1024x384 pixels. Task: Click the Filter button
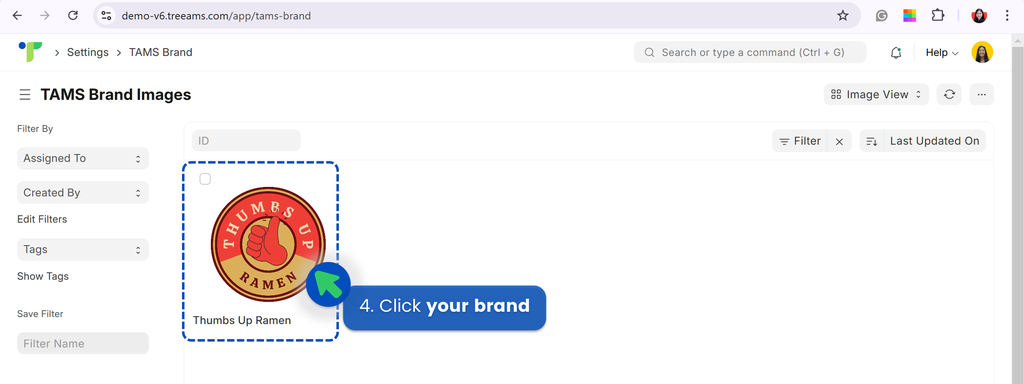(x=800, y=141)
